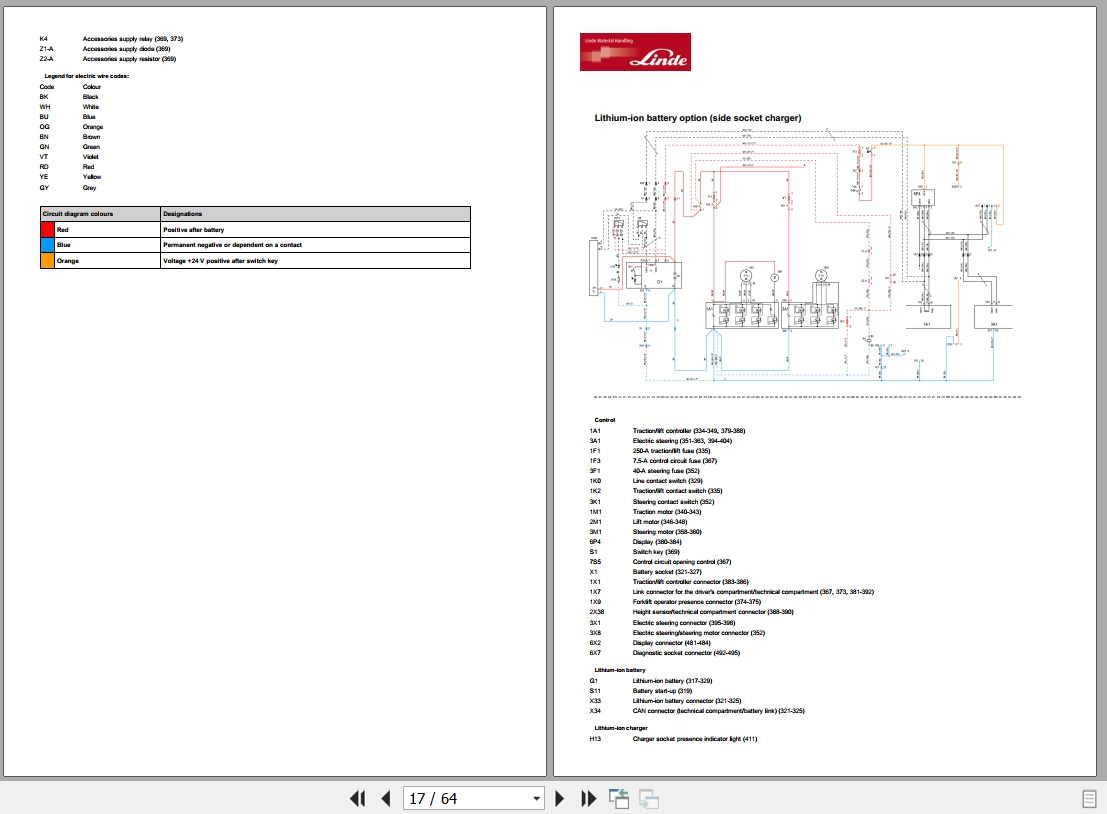This screenshot has width=1107, height=814.
Task: Click the '250-A traction/lift fuse (335)' entry
Action: point(671,450)
